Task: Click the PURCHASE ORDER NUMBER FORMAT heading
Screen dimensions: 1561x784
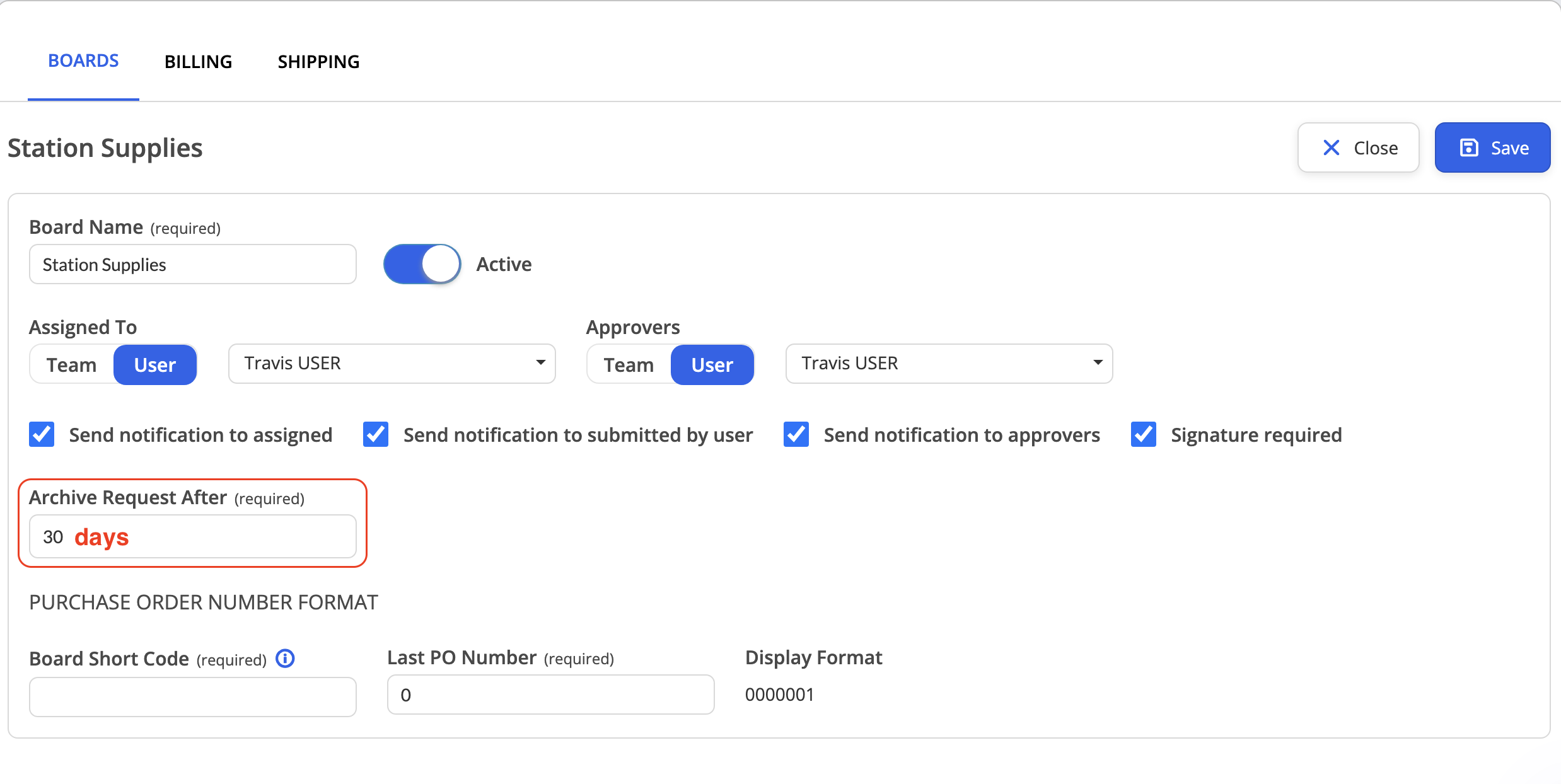Action: [204, 602]
